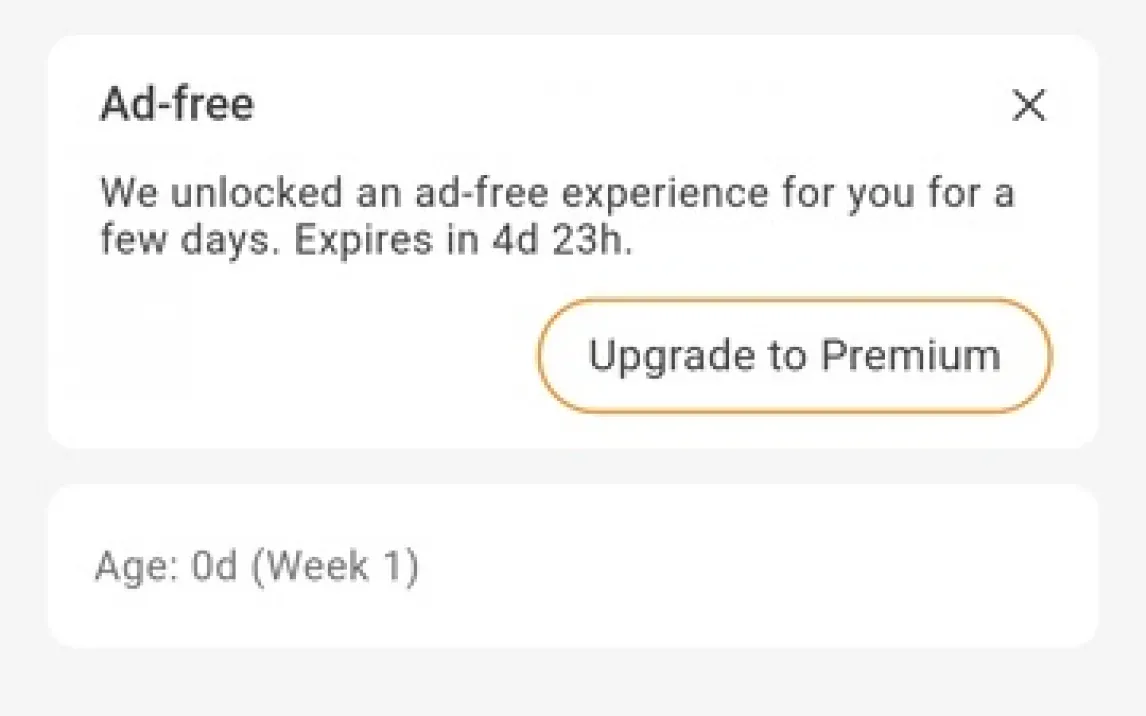Click the 'Age:' label text
The image size is (1146, 716).
136,567
